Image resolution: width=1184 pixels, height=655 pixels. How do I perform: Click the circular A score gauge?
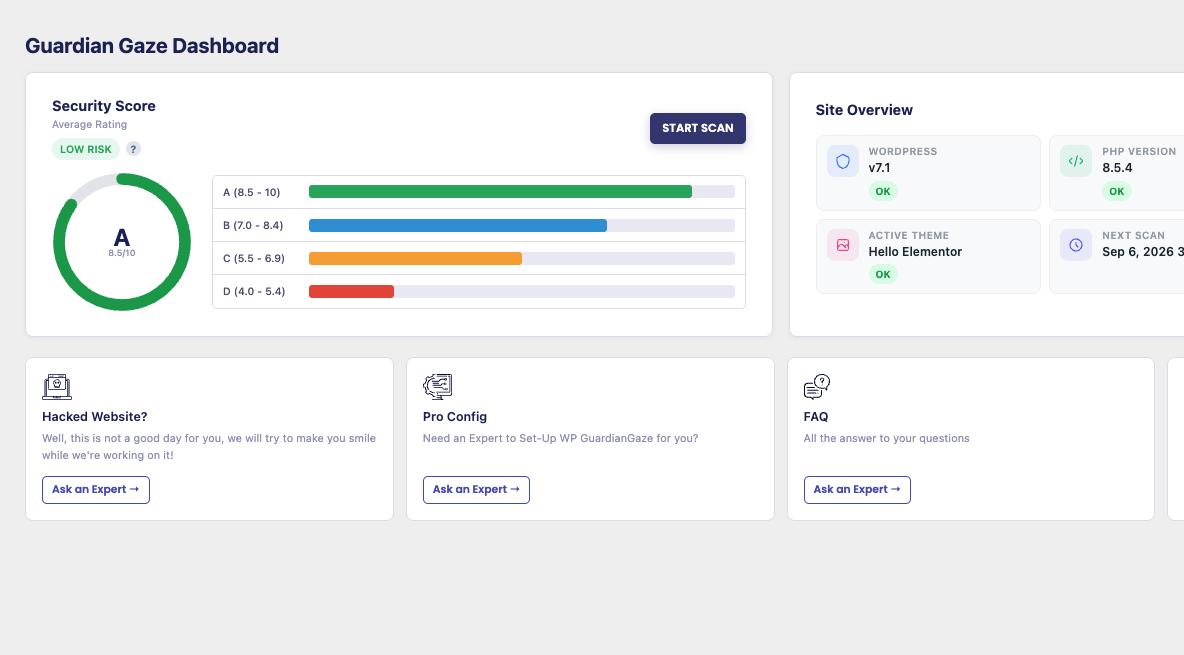click(x=122, y=242)
